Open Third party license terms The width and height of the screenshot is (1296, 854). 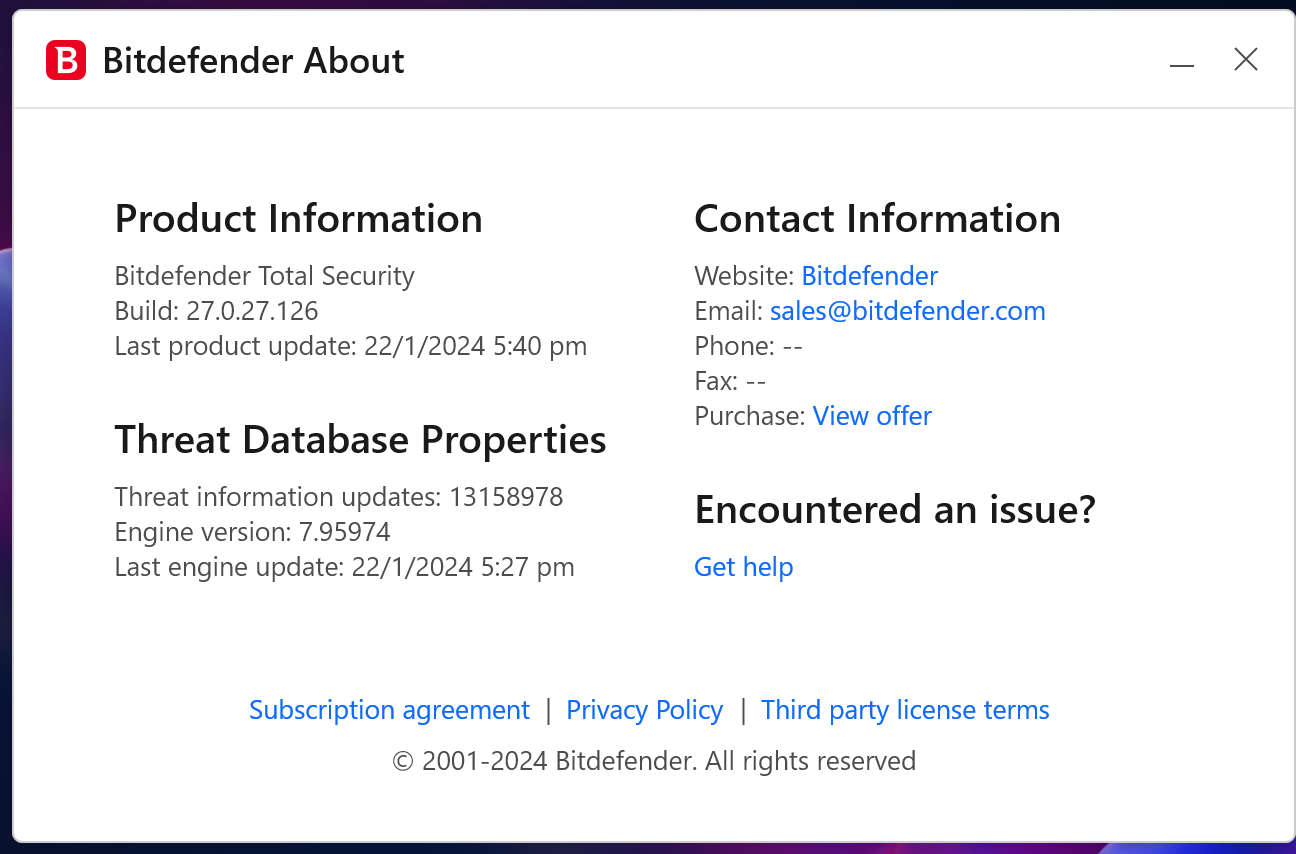(x=905, y=710)
